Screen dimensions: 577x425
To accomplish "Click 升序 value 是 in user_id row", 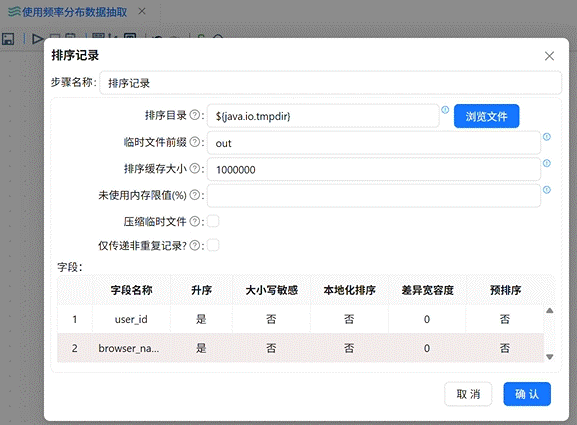I will [x=201, y=319].
